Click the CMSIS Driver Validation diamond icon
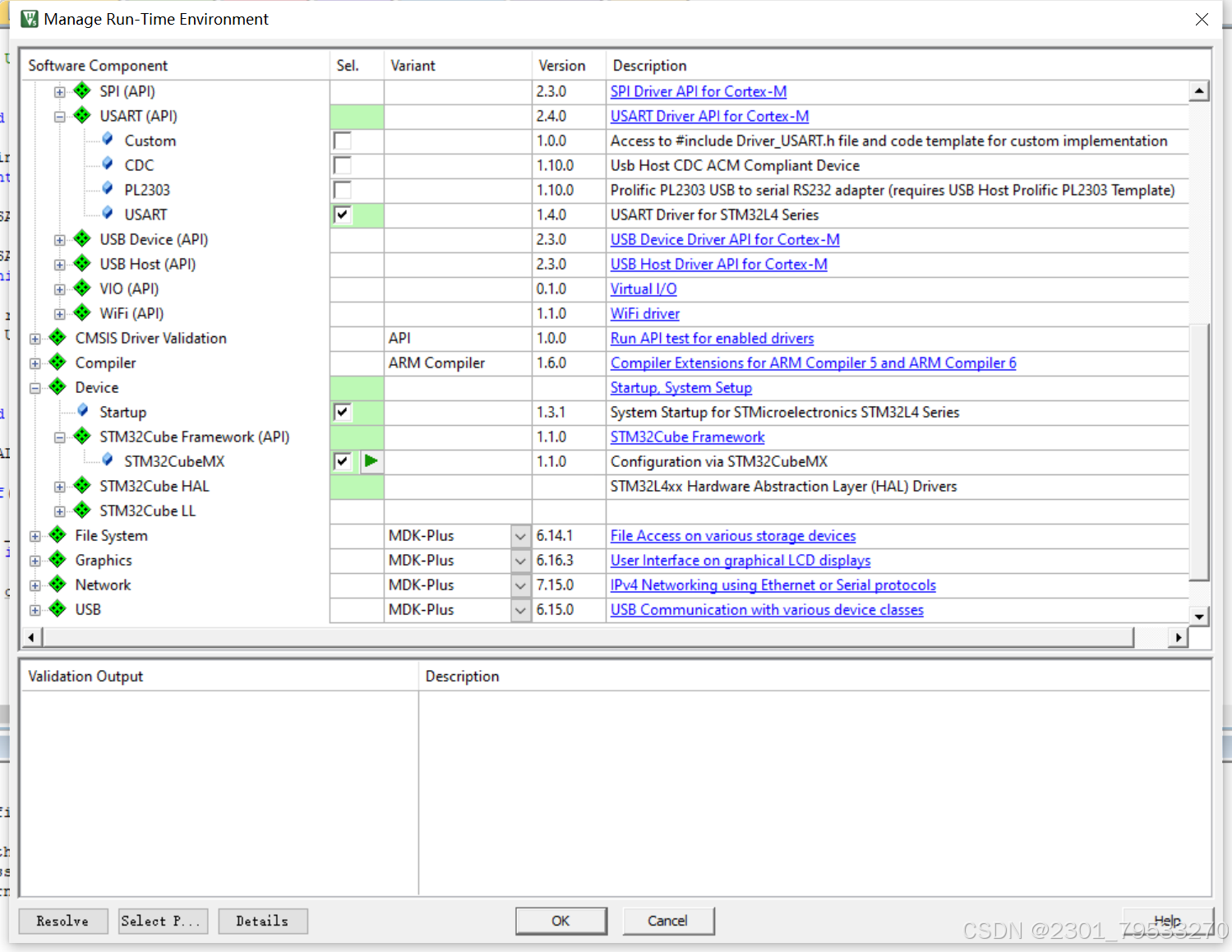Screen dimensions: 1232x952 point(57,338)
